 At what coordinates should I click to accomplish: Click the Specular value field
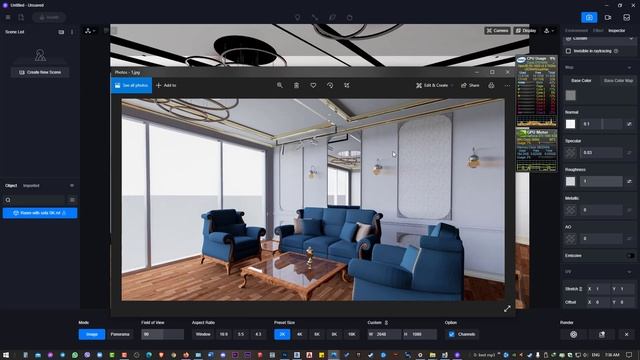[x=602, y=153]
